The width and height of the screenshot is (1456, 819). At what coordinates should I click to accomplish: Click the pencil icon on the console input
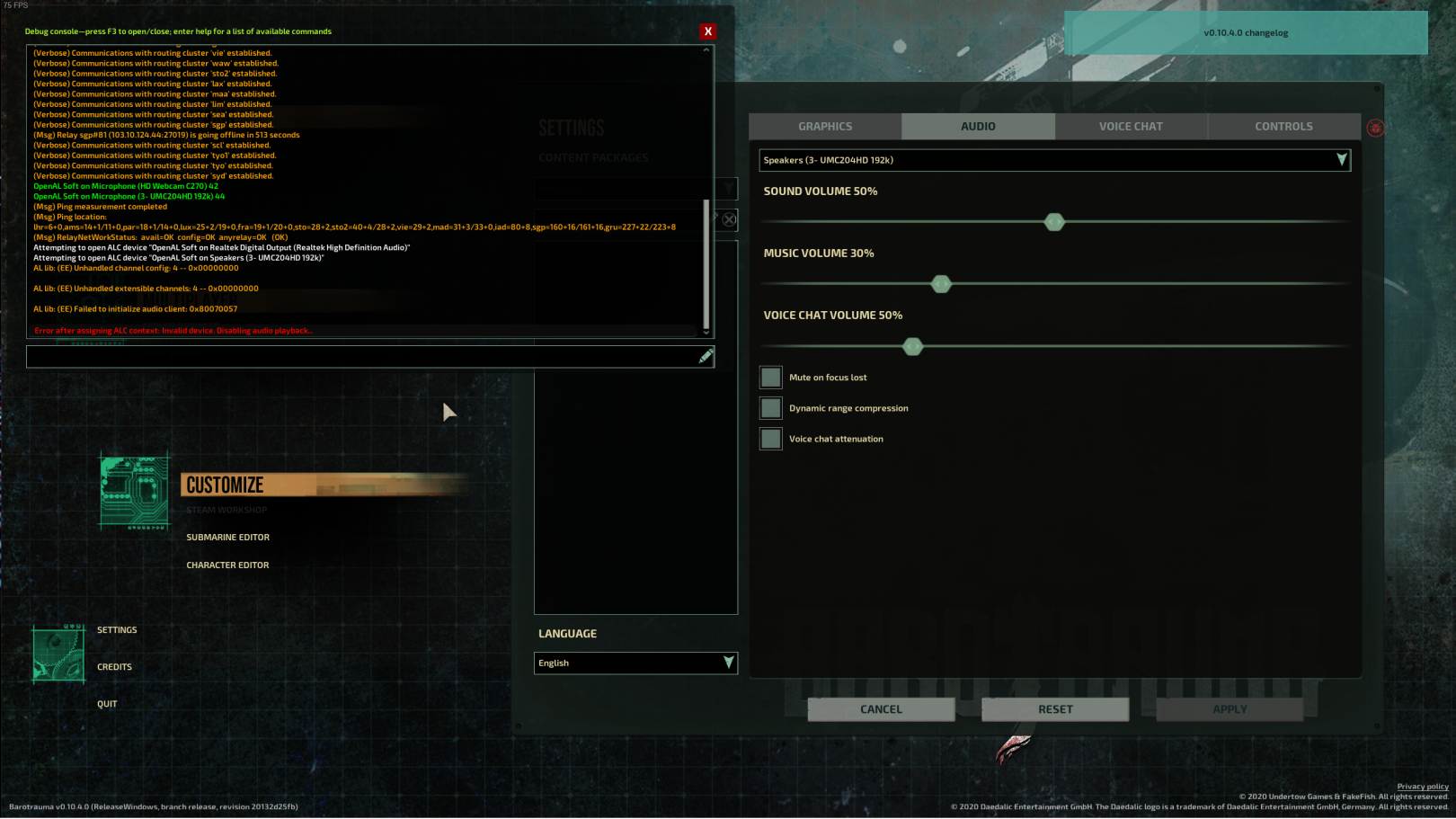pyautogui.click(x=706, y=357)
